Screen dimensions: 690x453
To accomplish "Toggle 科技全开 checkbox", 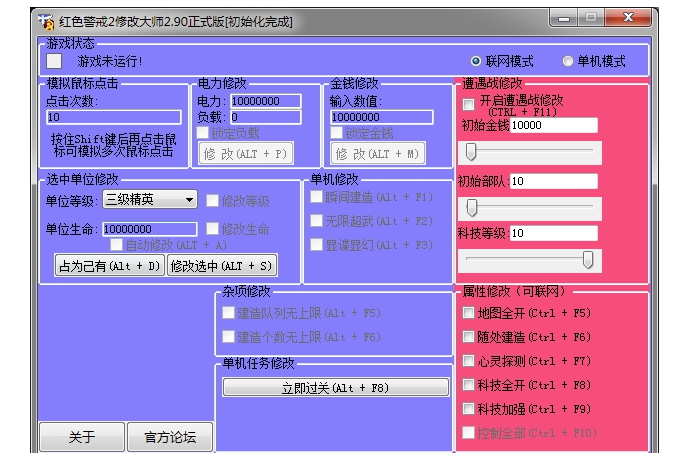I will (x=469, y=385).
